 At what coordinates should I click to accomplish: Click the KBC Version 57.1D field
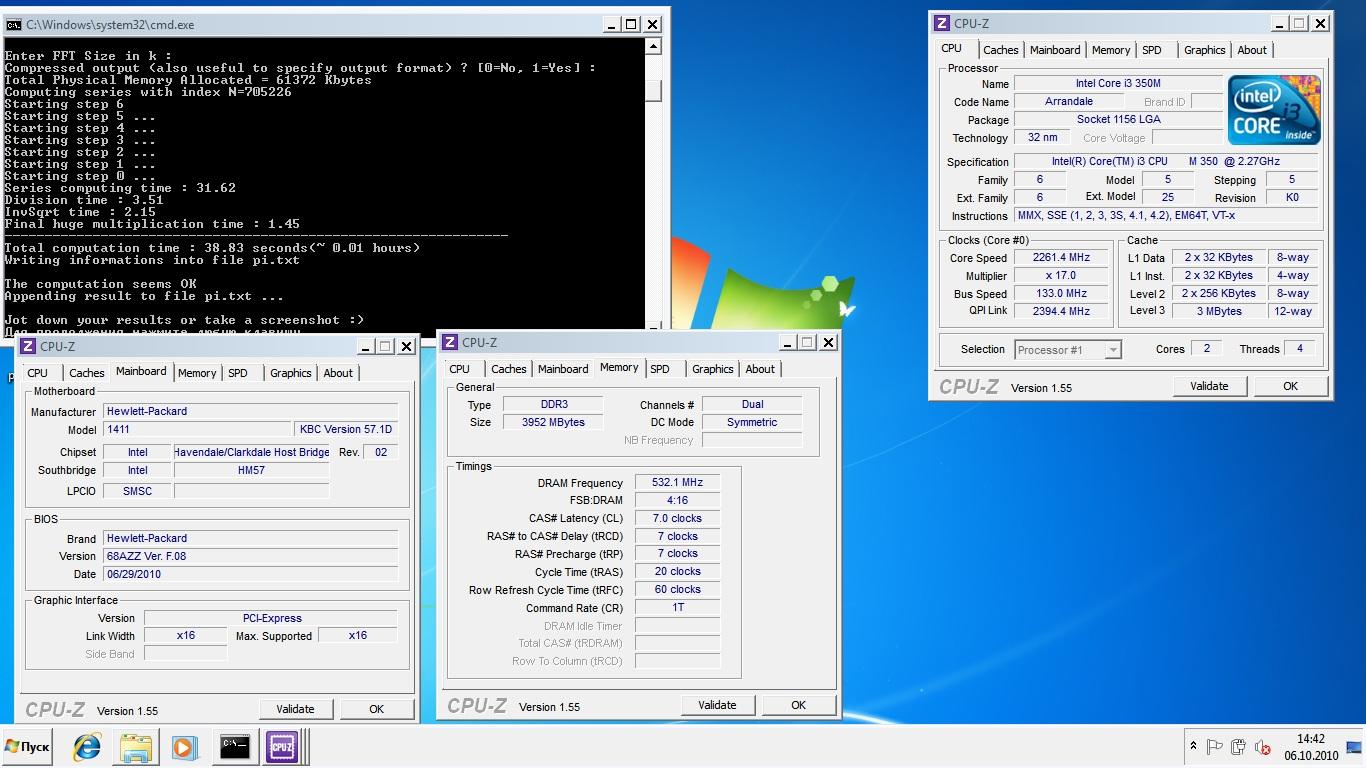click(346, 429)
